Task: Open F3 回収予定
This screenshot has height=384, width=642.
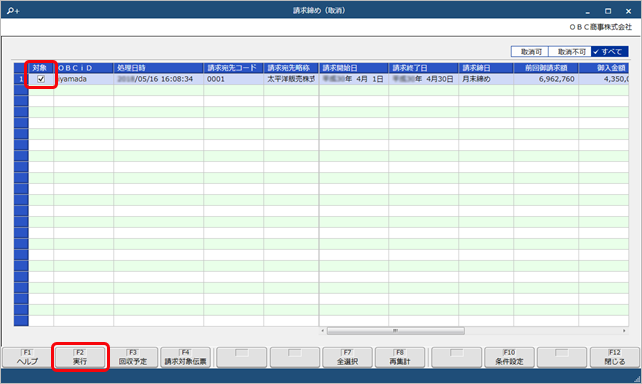Action: tap(133, 357)
